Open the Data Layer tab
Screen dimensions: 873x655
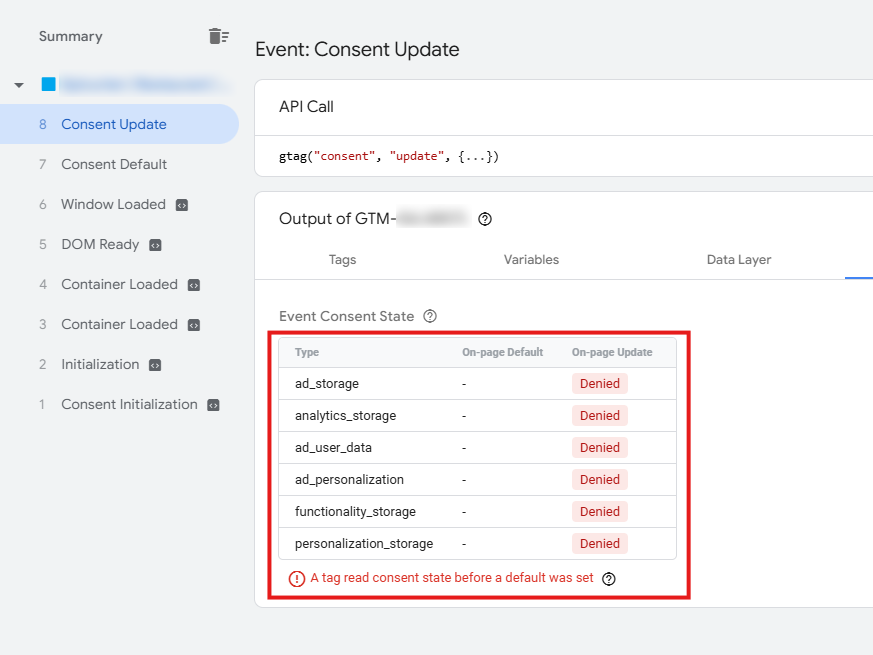pyautogui.click(x=739, y=260)
